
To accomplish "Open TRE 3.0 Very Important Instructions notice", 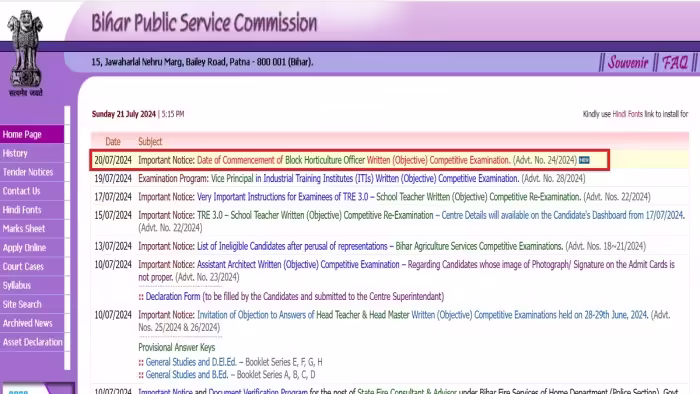I will tap(388, 197).
